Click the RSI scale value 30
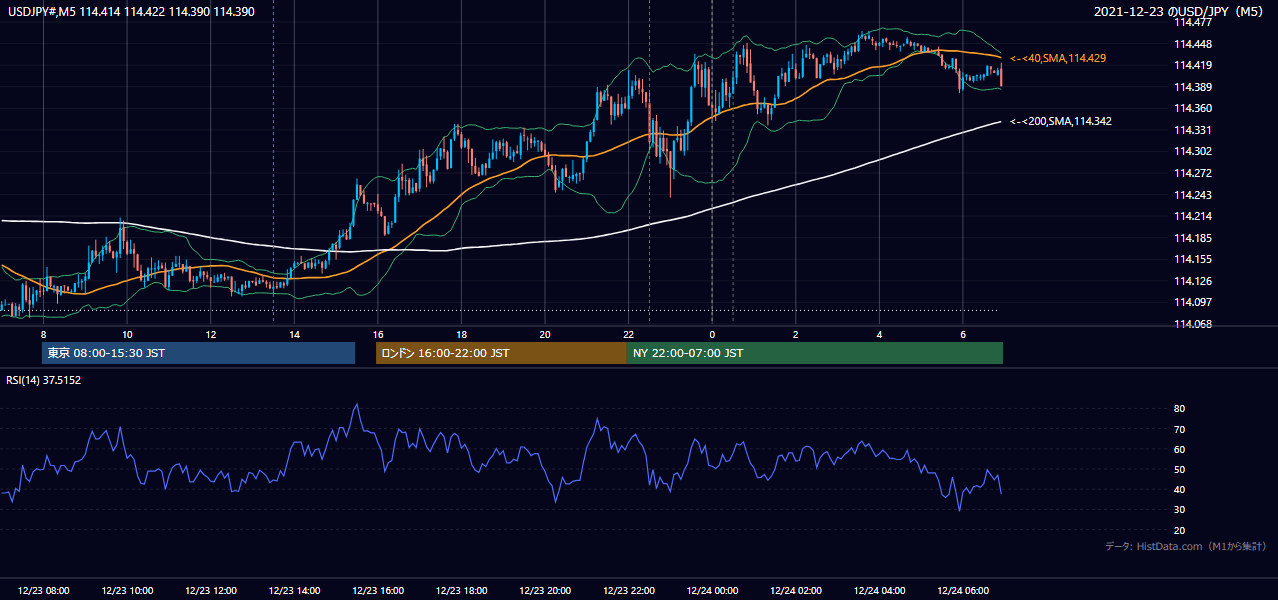 pos(1179,510)
